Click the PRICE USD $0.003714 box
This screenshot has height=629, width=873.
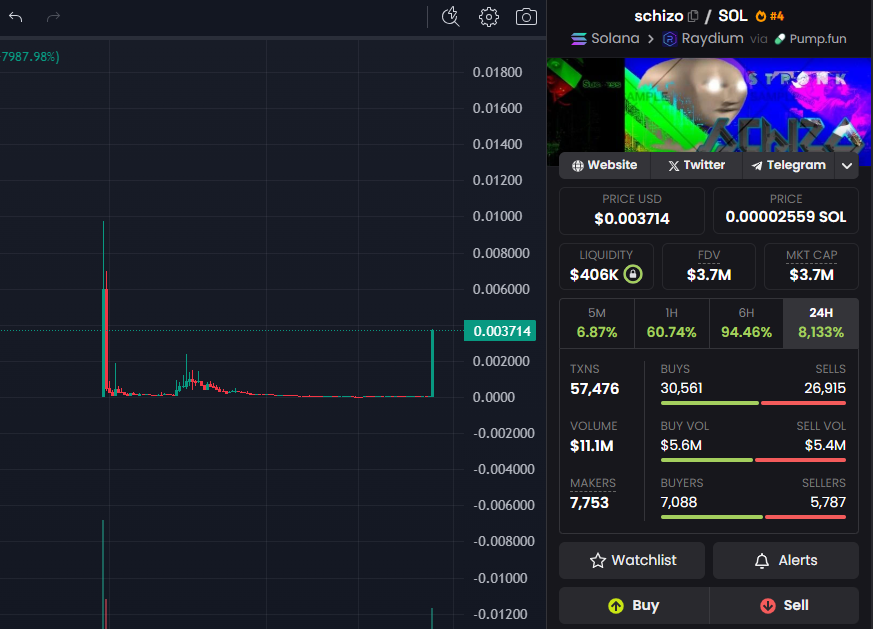coord(632,211)
